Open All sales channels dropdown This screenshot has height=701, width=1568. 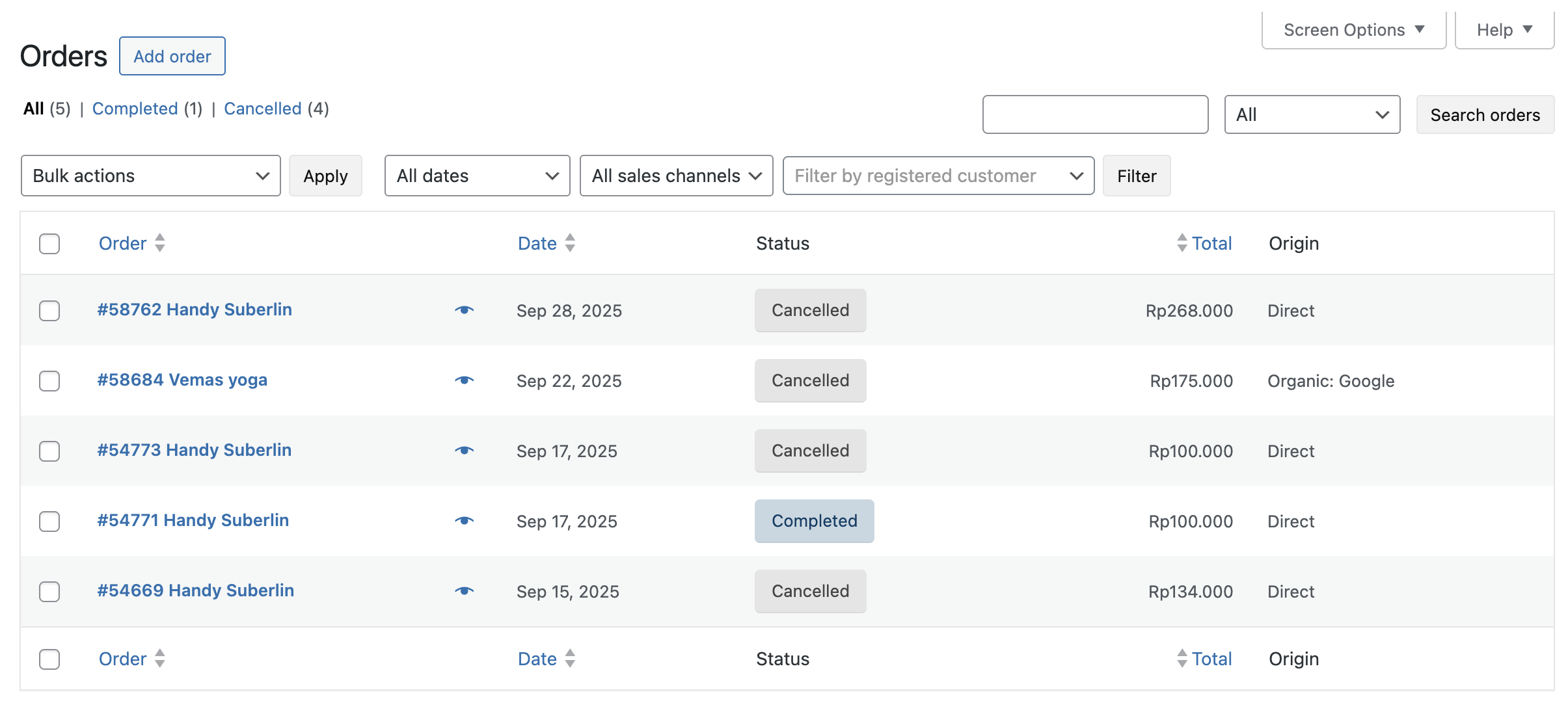pos(676,176)
